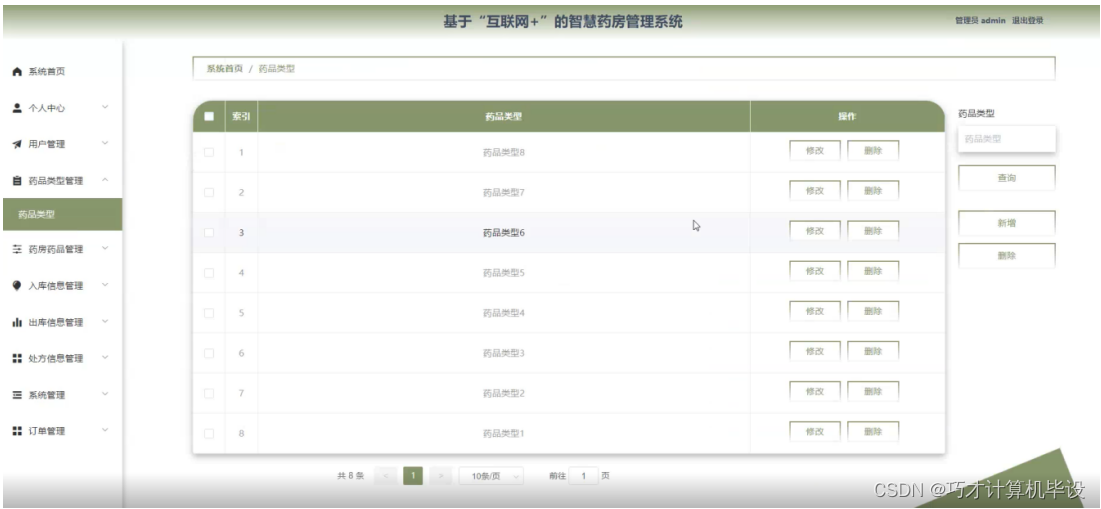Click the 退出登录 logout link
The height and width of the screenshot is (509, 1101).
pos(1027,20)
